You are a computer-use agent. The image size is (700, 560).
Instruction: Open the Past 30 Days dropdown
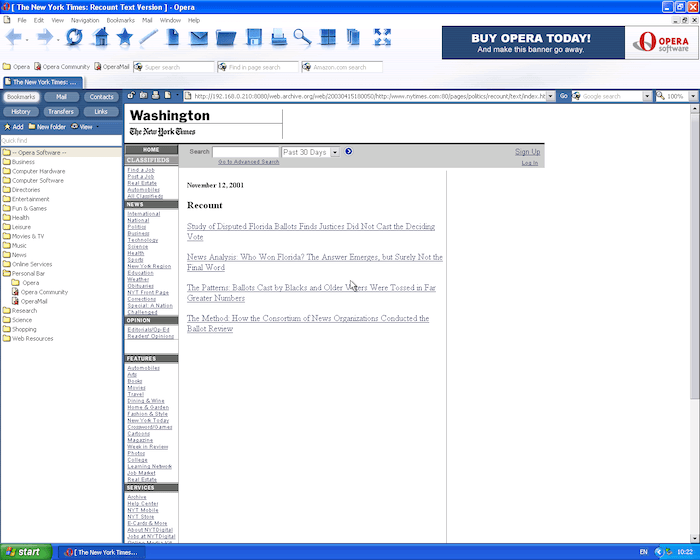(x=335, y=152)
